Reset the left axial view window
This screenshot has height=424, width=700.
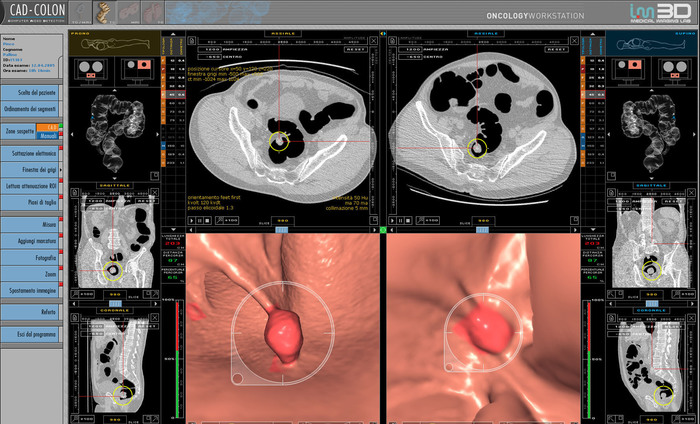point(355,49)
